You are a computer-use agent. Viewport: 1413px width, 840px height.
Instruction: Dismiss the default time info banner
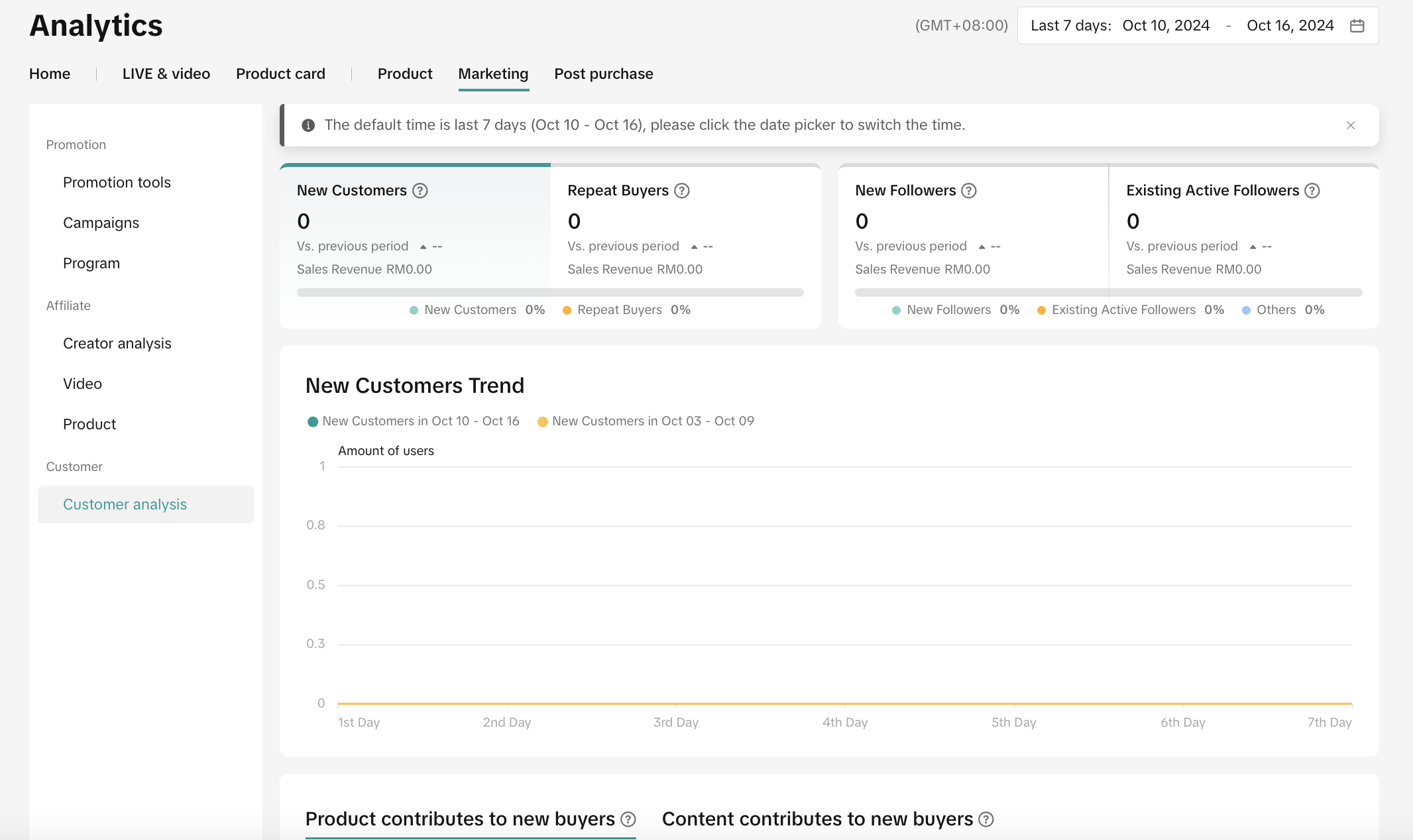[1351, 125]
